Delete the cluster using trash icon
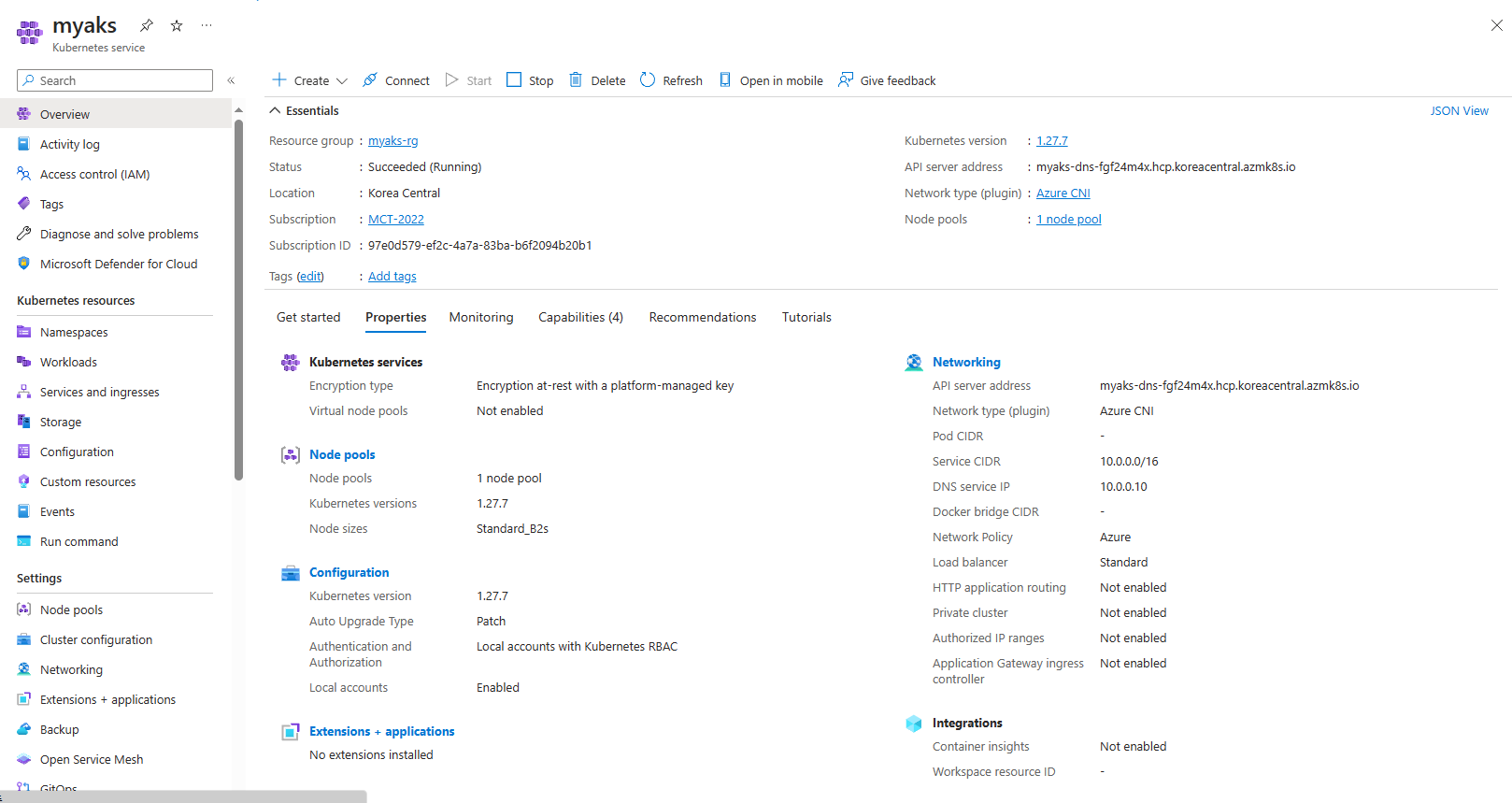 pos(576,80)
